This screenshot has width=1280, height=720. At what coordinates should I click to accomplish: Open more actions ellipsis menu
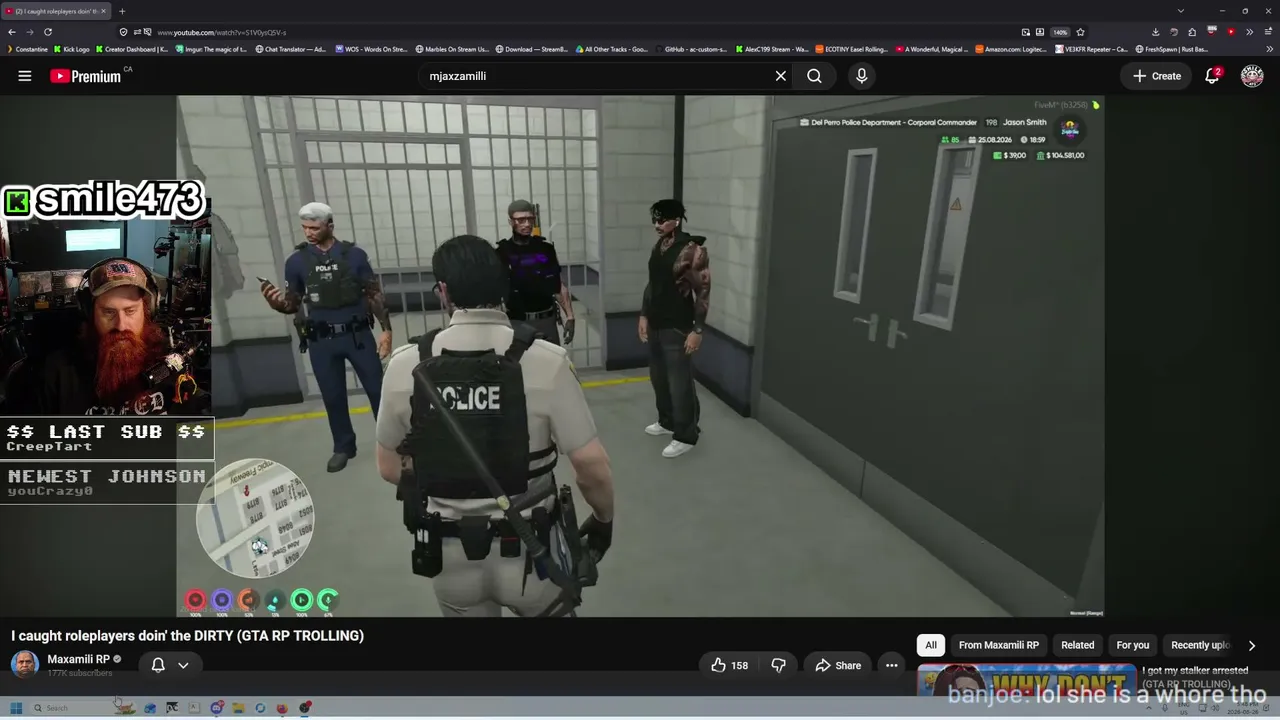tap(891, 665)
